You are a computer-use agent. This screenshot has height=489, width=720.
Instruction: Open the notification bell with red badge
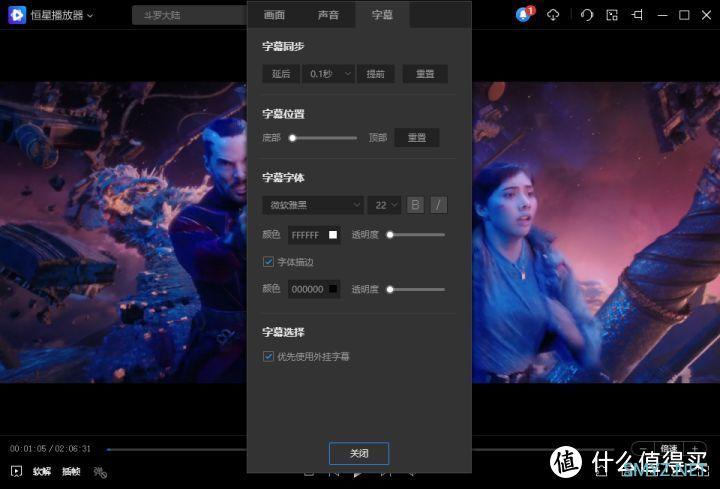tap(524, 14)
